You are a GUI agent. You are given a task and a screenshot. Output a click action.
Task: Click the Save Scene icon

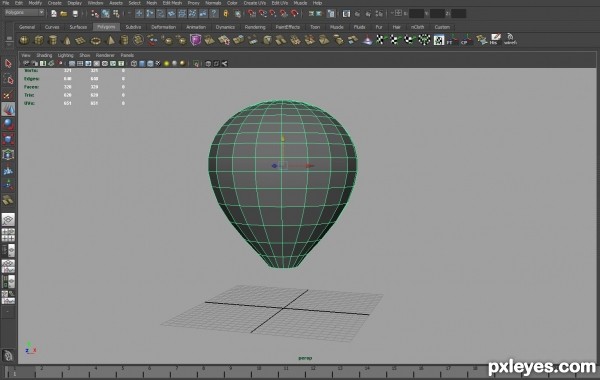tap(75, 14)
